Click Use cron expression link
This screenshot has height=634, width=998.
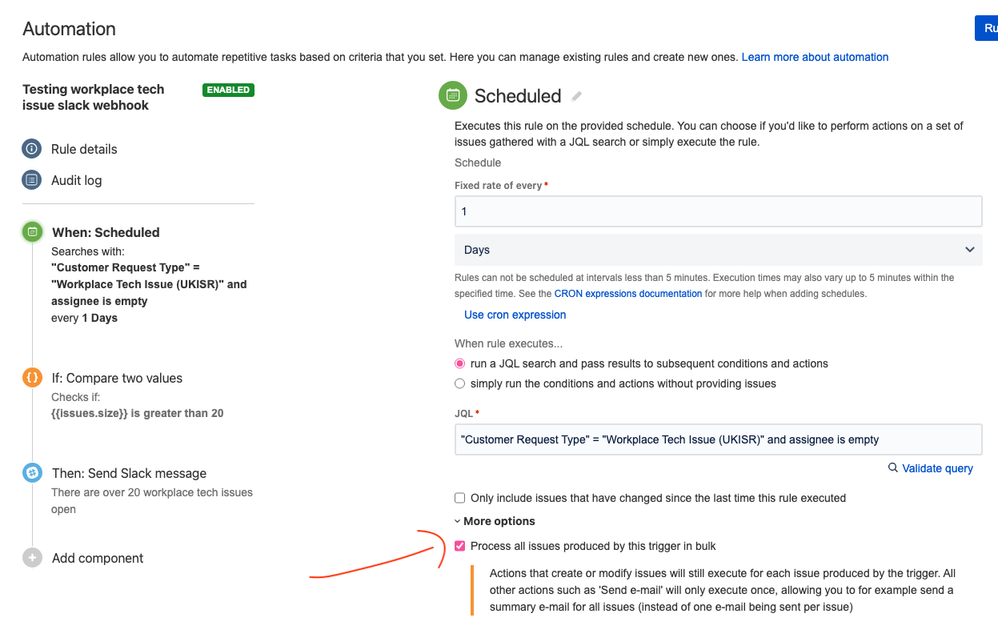(515, 314)
